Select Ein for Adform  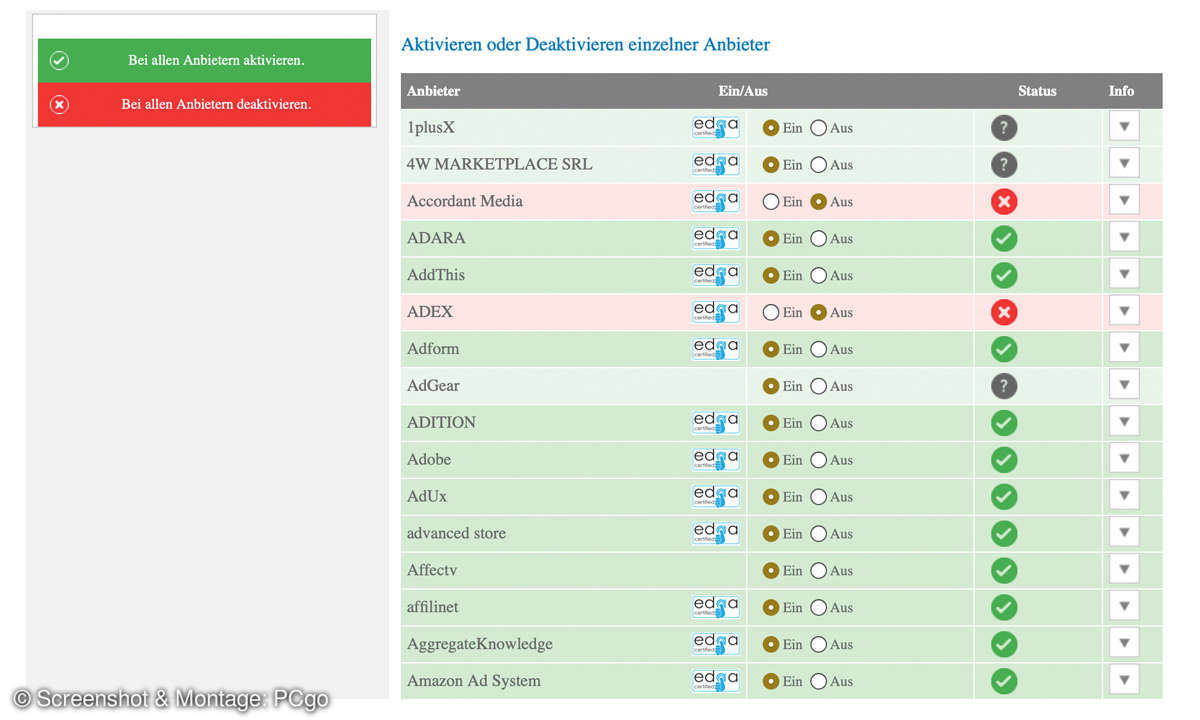click(771, 349)
